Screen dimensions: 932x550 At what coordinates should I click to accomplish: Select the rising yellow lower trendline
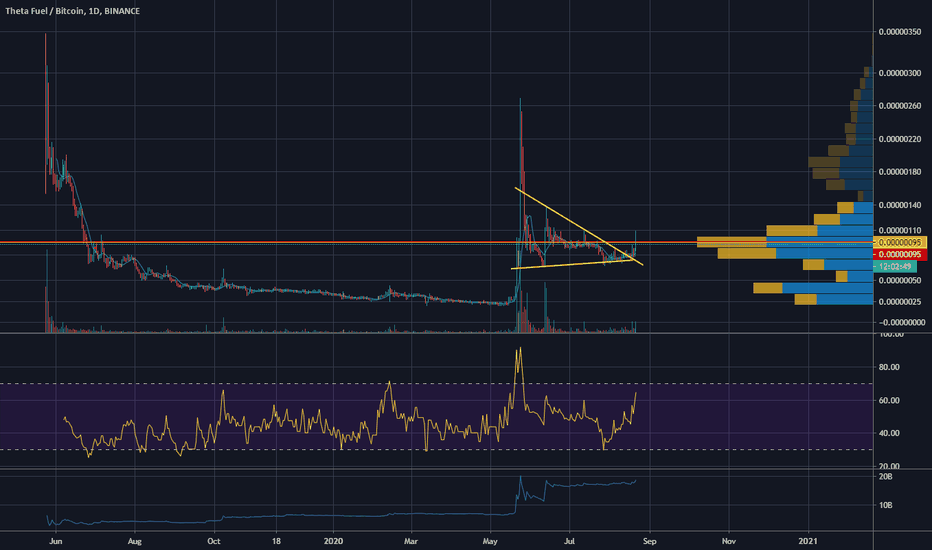572,265
